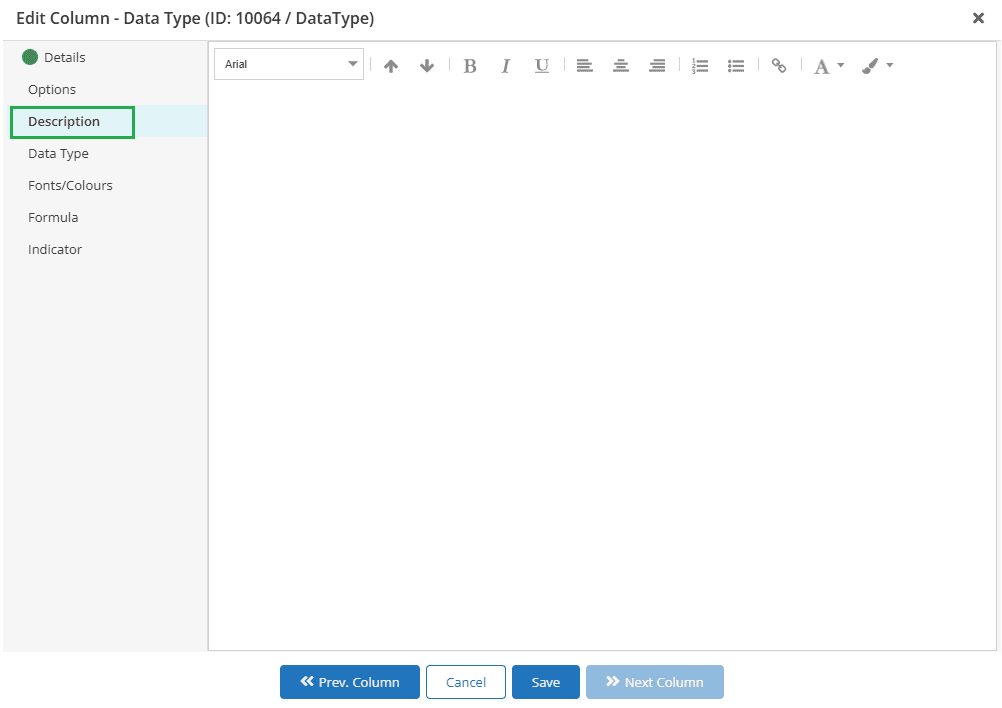Click the down arrow icon in toolbar

tap(427, 65)
